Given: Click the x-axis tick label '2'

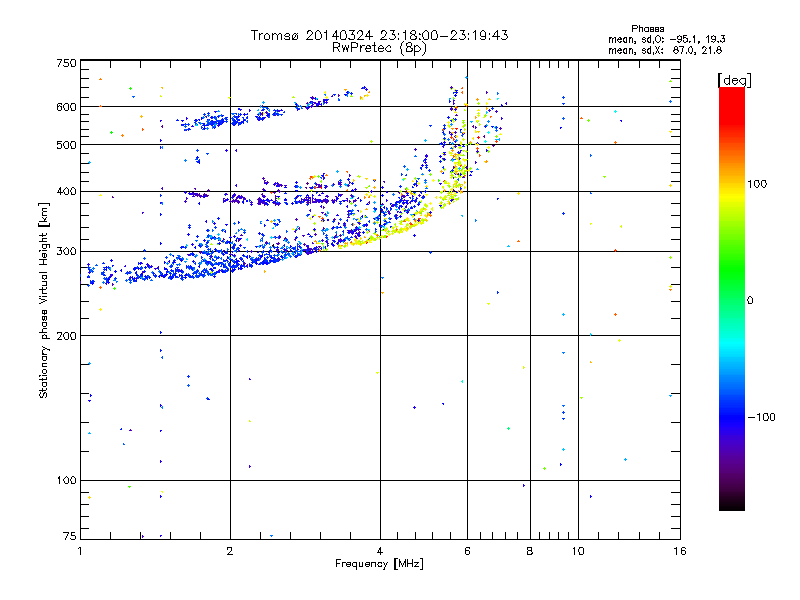Looking at the screenshot, I should pos(230,551).
